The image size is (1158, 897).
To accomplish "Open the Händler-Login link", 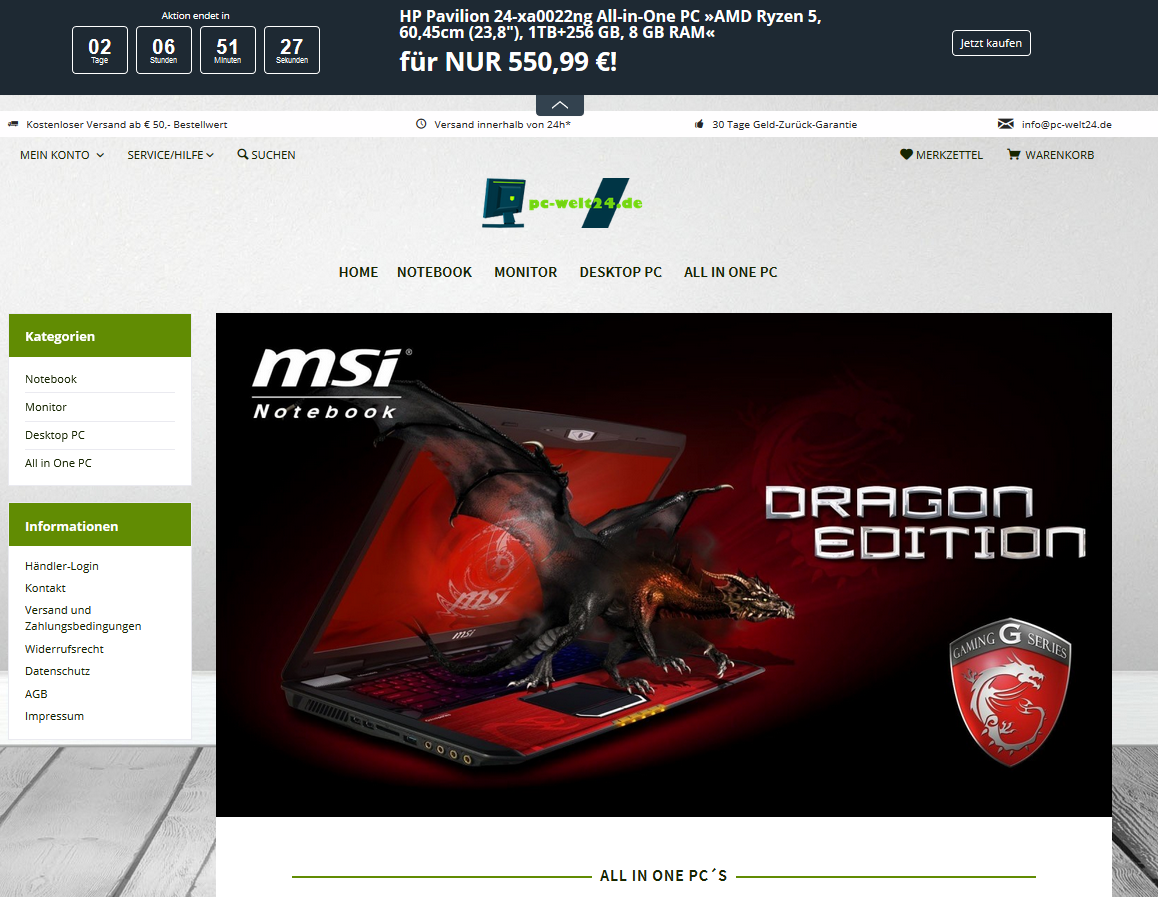I will 61,566.
